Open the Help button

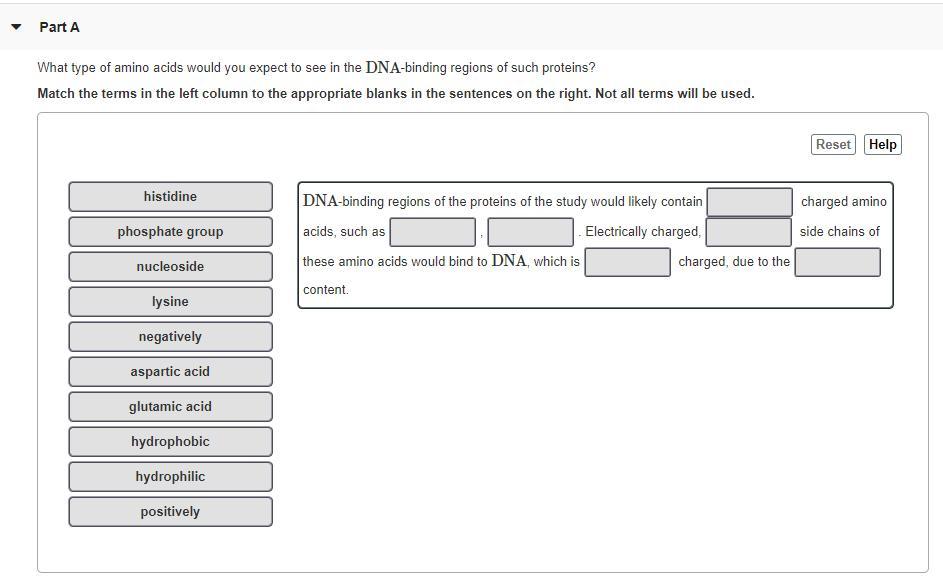coord(882,144)
